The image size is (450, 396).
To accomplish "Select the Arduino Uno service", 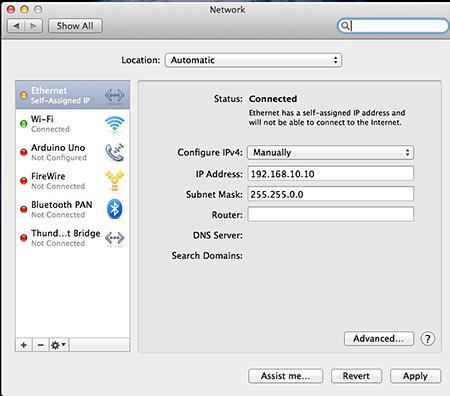I will tap(73, 152).
